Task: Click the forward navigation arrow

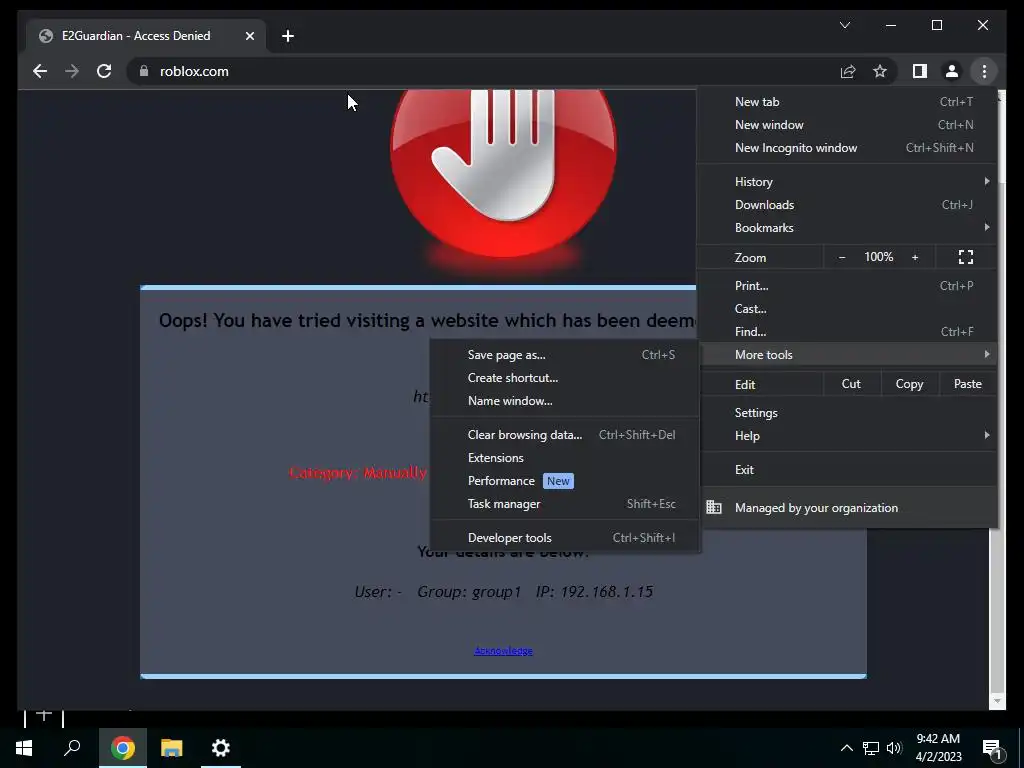Action: tap(72, 71)
